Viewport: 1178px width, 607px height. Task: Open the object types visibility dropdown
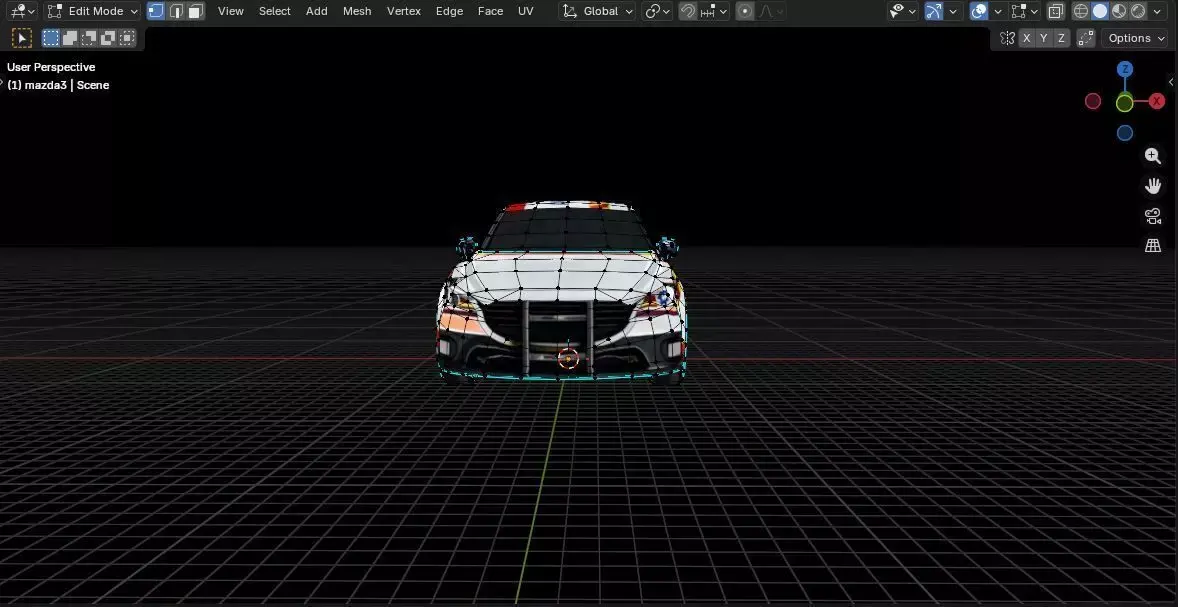902,11
